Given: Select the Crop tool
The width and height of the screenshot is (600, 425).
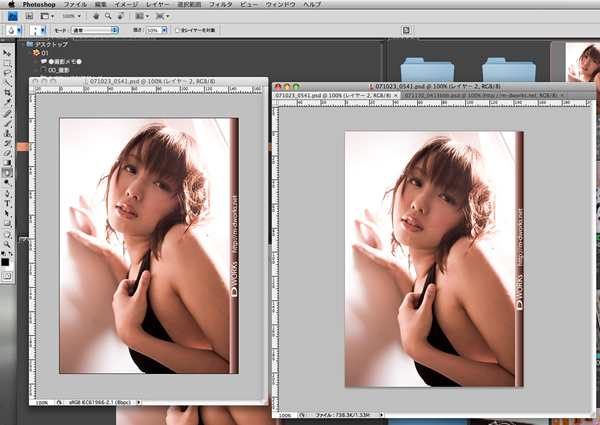Looking at the screenshot, I should [7, 93].
